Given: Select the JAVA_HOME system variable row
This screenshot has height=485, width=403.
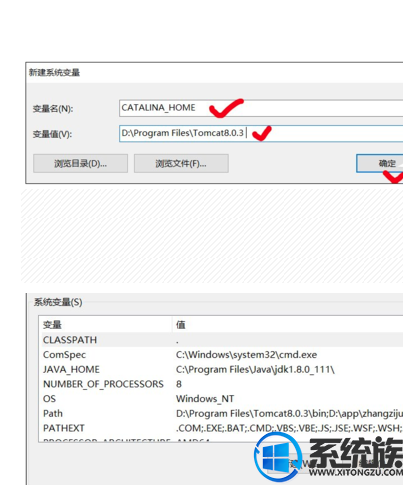Looking at the screenshot, I should tap(221, 369).
